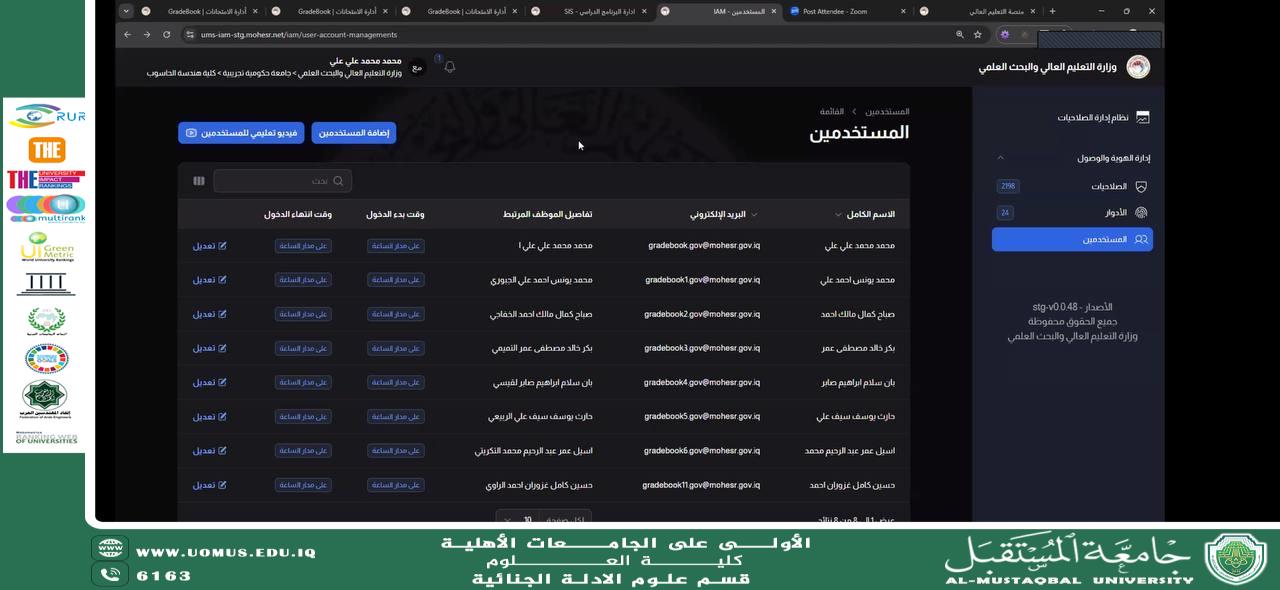Sort by الاسم الكامل column arrow

coord(838,215)
